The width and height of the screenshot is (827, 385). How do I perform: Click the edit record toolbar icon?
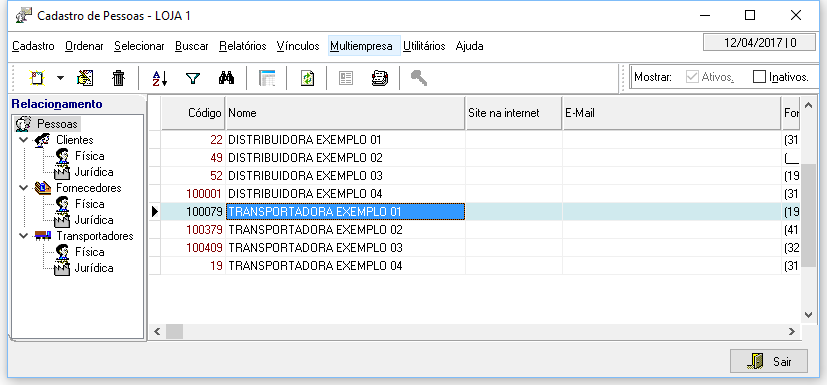(85, 79)
